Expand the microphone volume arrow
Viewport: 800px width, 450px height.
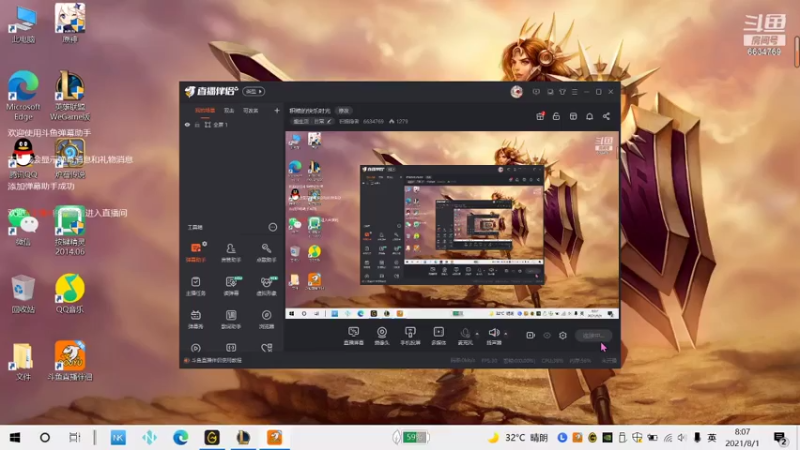click(x=477, y=334)
